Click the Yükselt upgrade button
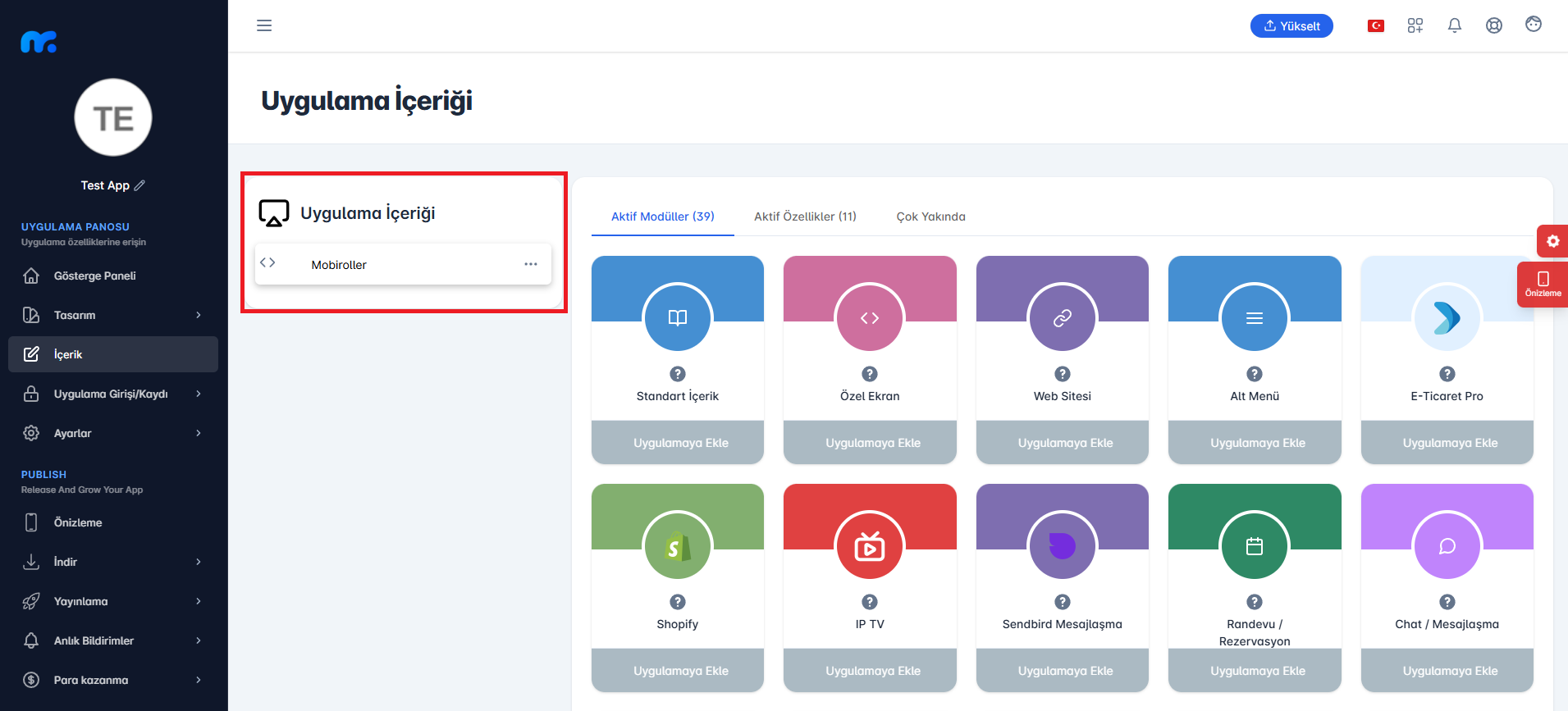1568x711 pixels. [1291, 26]
